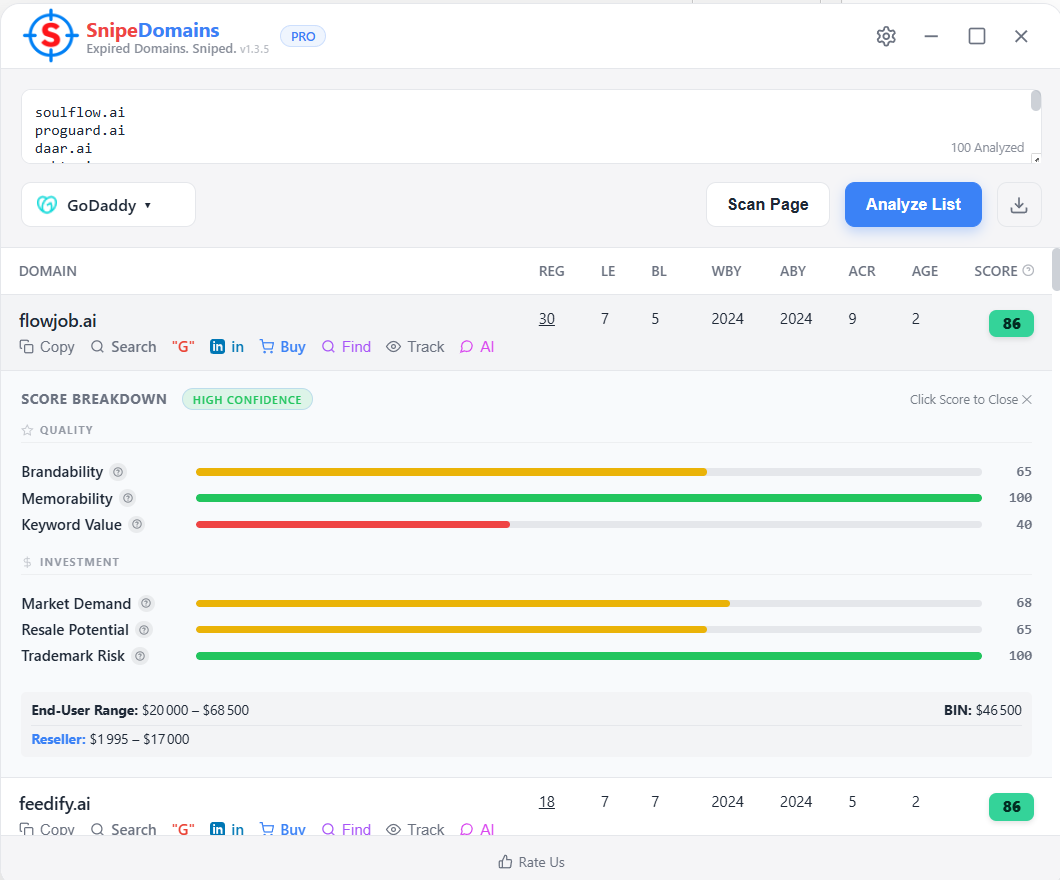Download results with the export icon
1060x880 pixels.
(1019, 205)
